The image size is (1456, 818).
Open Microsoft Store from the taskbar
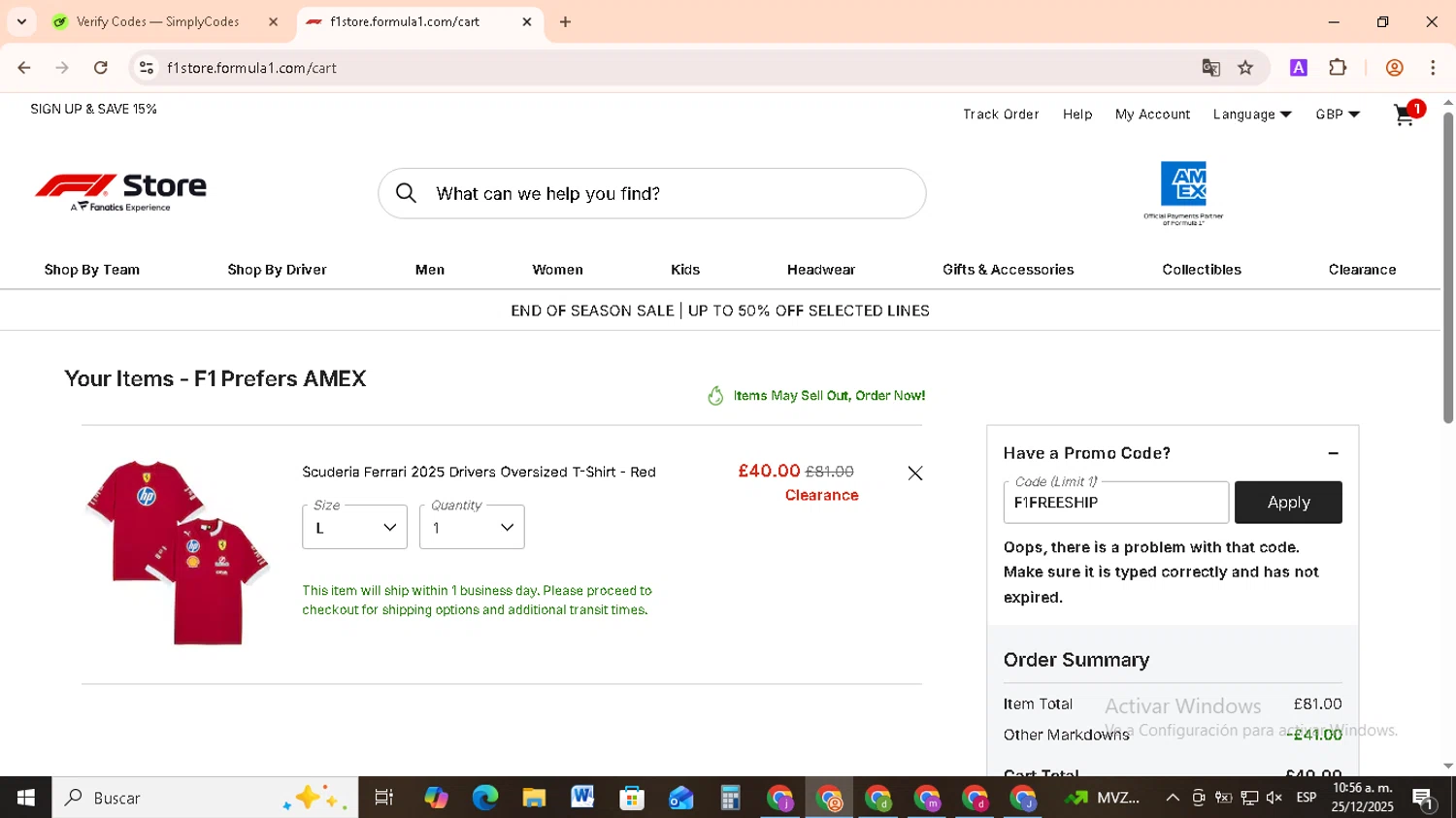[x=632, y=798]
